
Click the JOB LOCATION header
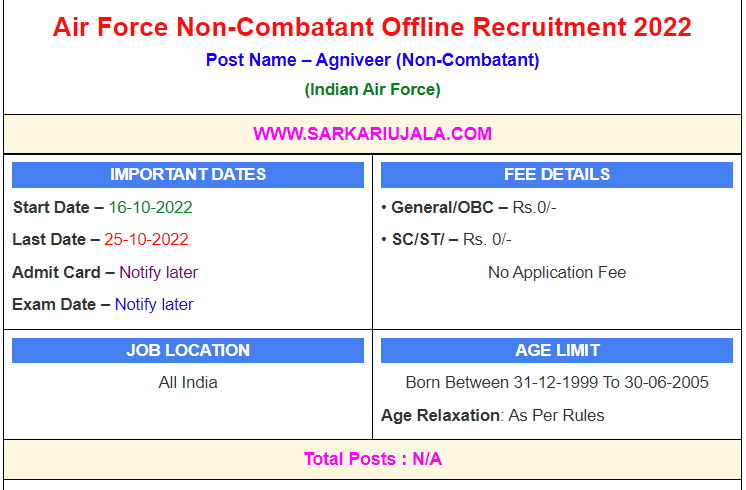click(188, 351)
